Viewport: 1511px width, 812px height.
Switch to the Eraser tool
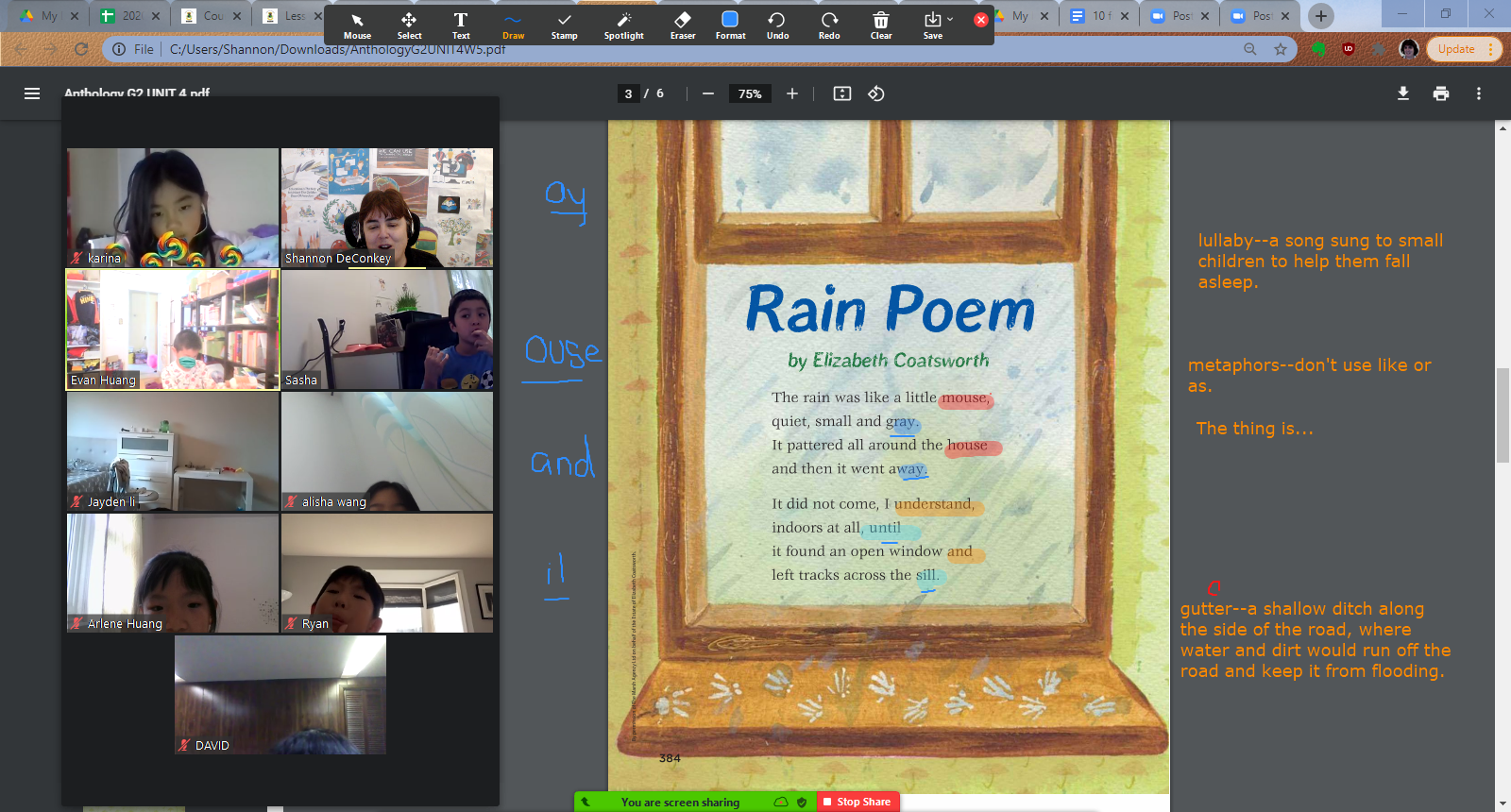click(x=683, y=25)
